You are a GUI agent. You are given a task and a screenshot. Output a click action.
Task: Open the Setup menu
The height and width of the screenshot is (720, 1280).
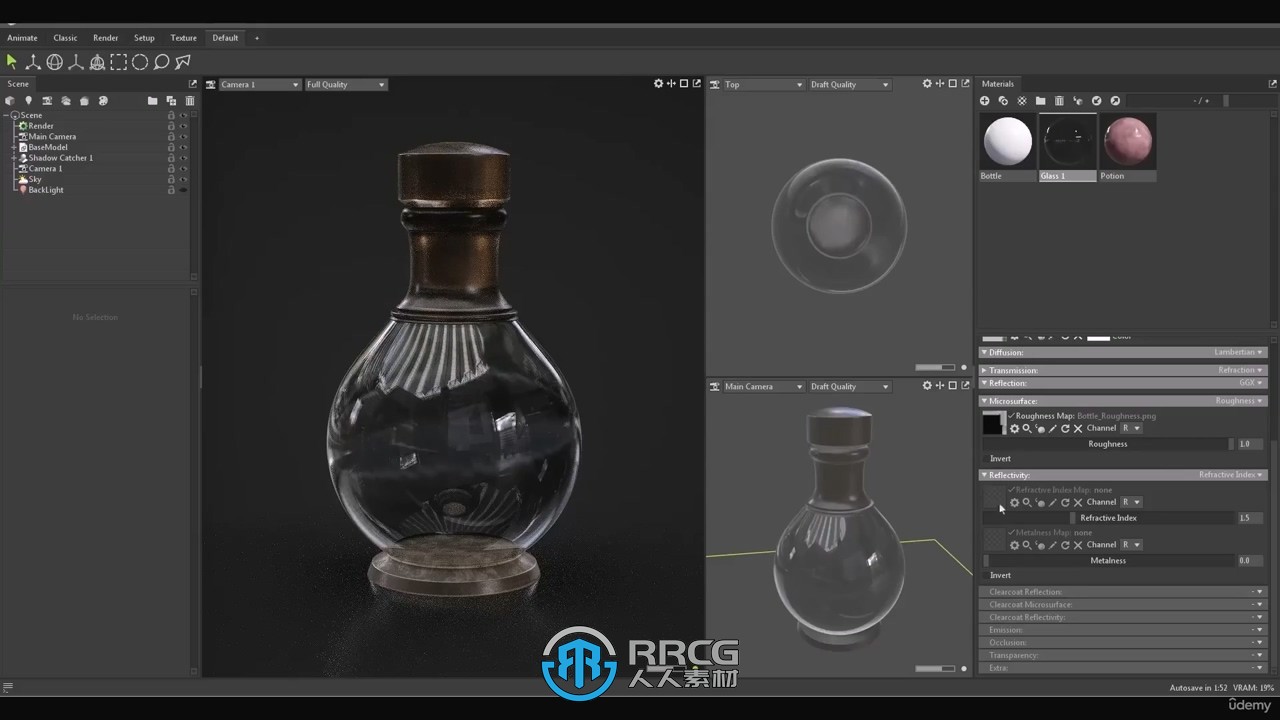(x=144, y=38)
